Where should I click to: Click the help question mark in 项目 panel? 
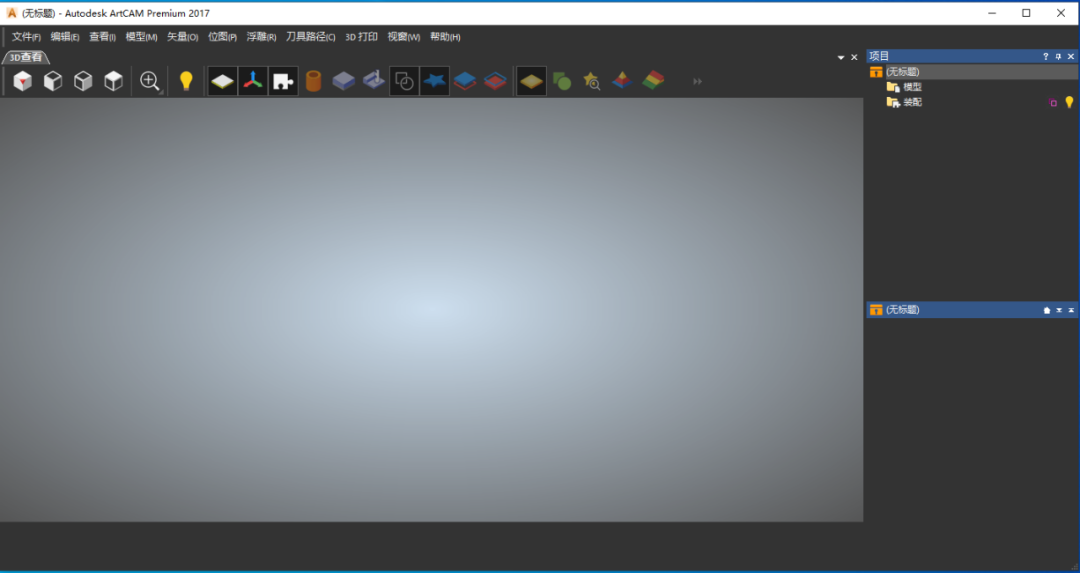(1046, 57)
